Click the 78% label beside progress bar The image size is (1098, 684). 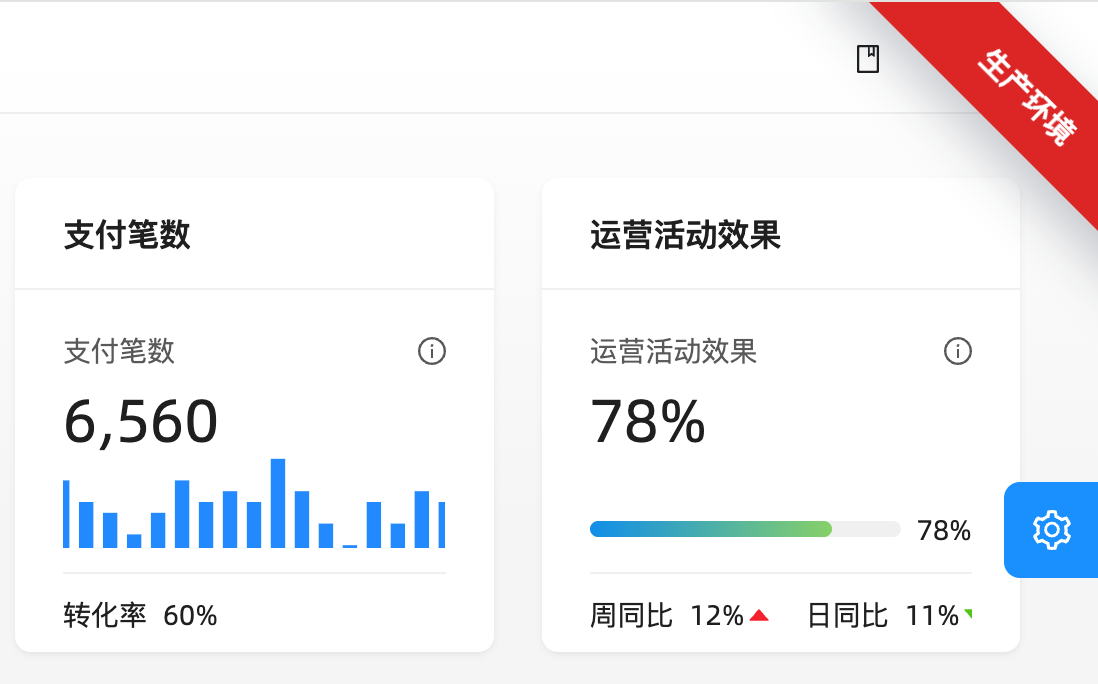point(943,531)
